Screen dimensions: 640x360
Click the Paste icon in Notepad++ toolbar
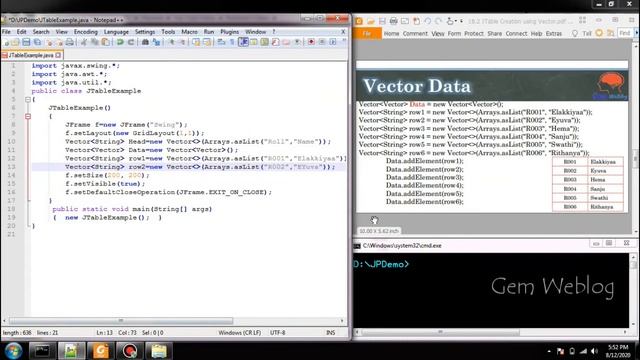click(x=105, y=42)
